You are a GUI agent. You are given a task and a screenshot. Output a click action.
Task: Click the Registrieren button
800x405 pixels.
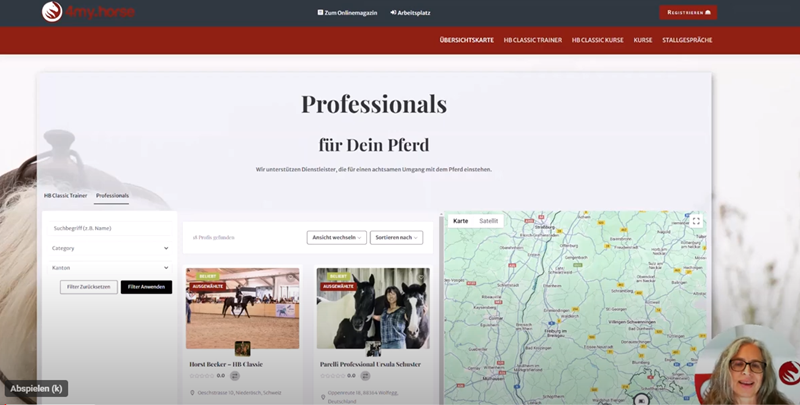point(688,12)
